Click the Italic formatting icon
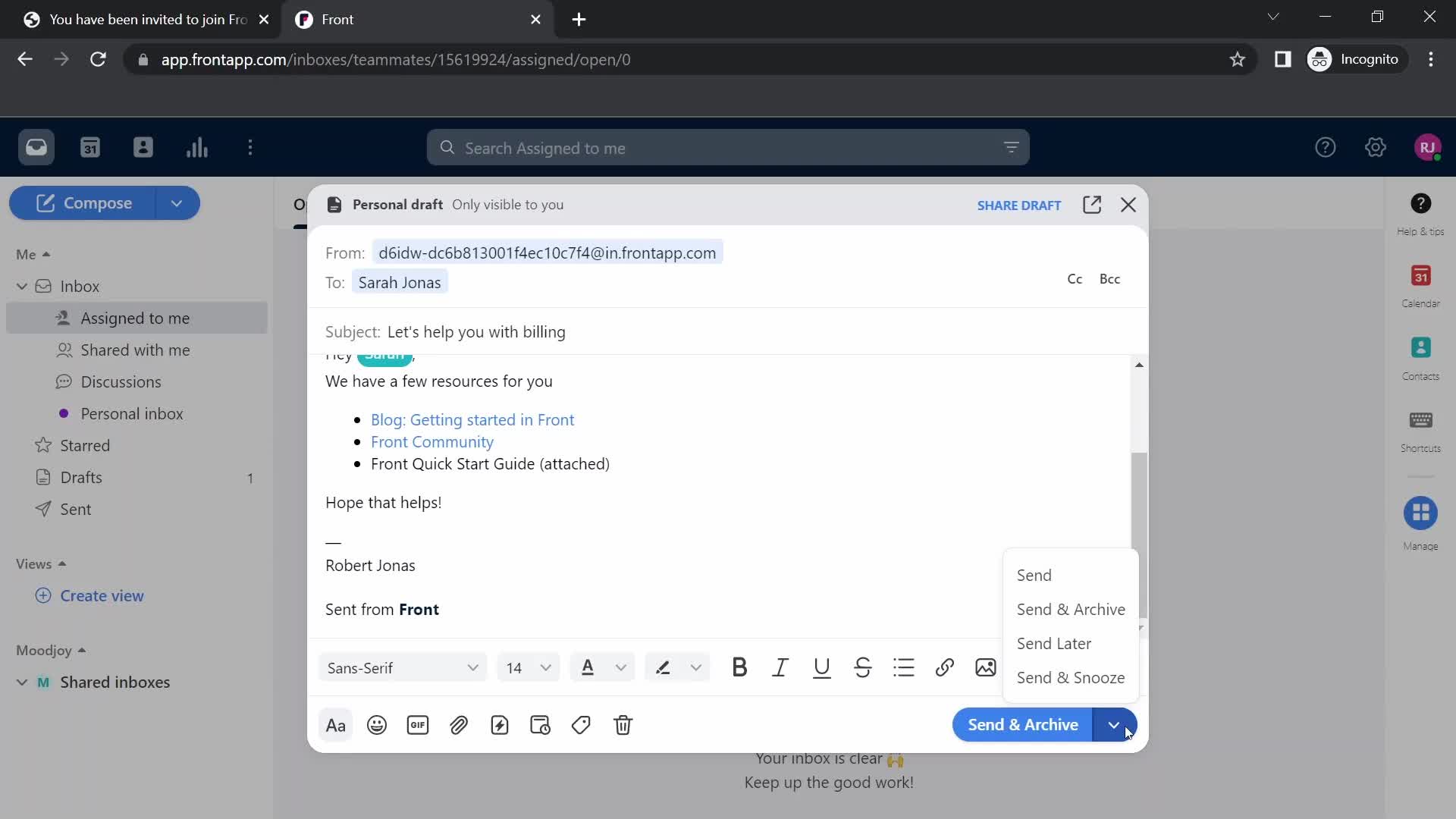The height and width of the screenshot is (819, 1456). click(781, 667)
